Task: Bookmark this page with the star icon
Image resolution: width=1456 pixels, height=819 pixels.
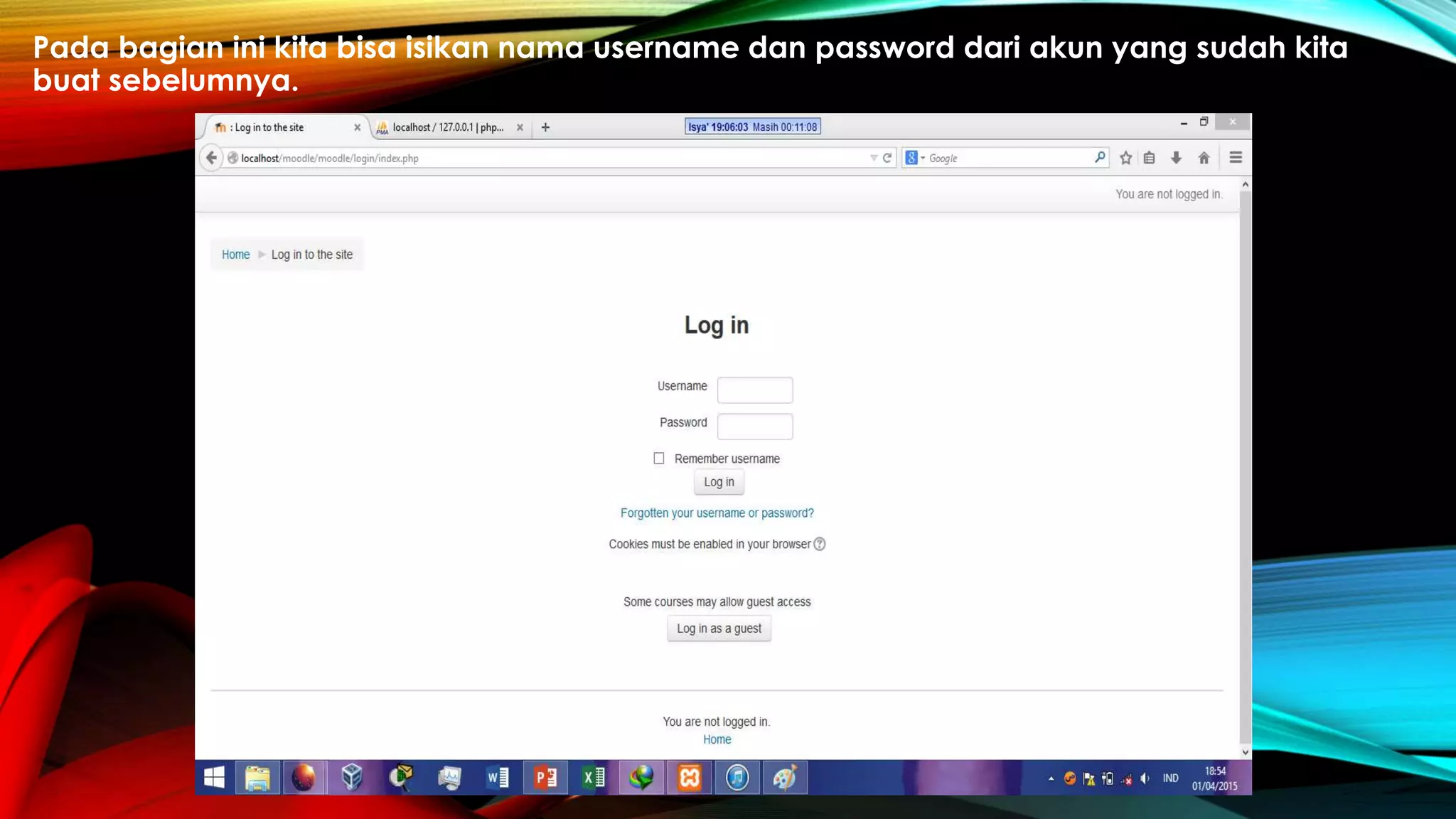Action: click(1125, 158)
